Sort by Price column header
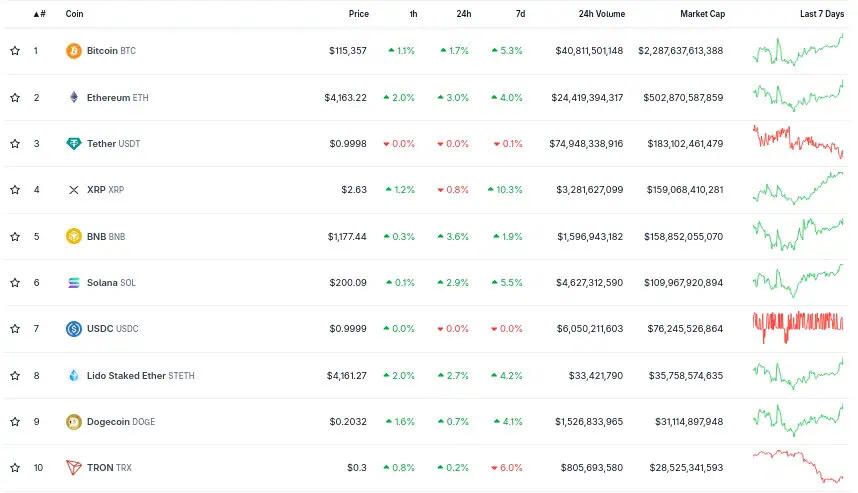 pos(358,14)
